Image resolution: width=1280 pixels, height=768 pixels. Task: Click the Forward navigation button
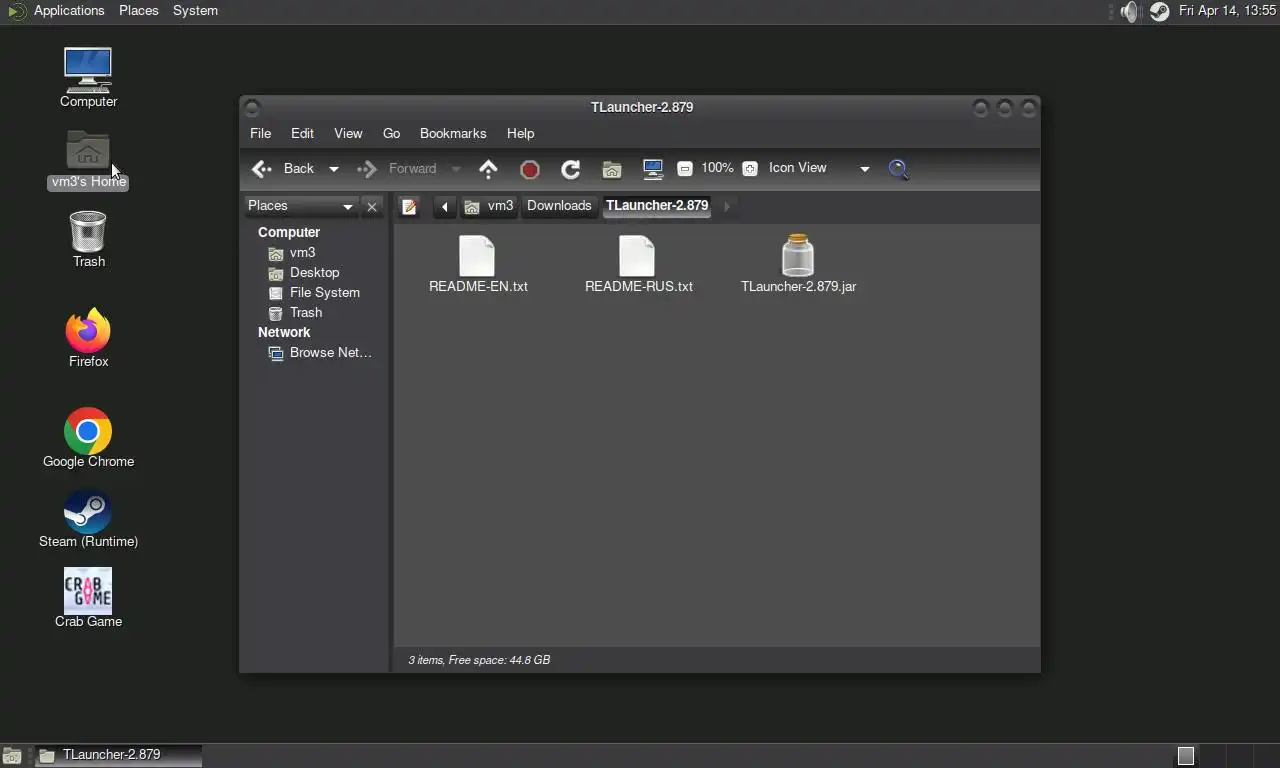pyautogui.click(x=398, y=169)
